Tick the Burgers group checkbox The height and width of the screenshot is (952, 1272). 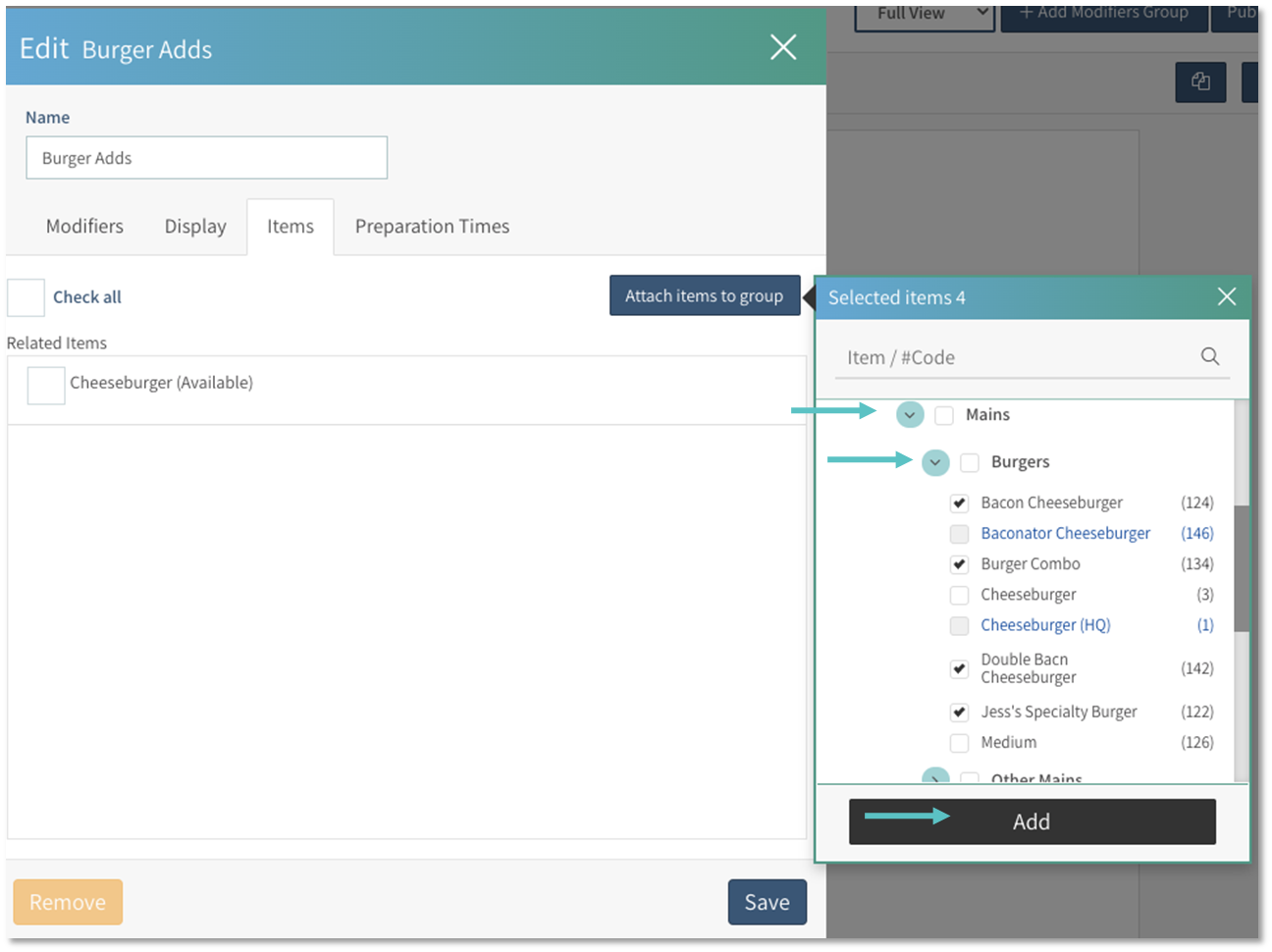tap(970, 462)
